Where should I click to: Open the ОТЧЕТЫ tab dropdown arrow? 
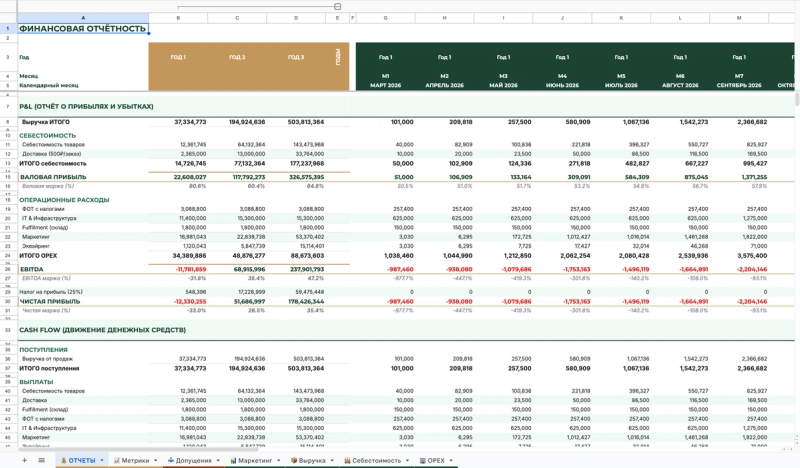[101, 460]
